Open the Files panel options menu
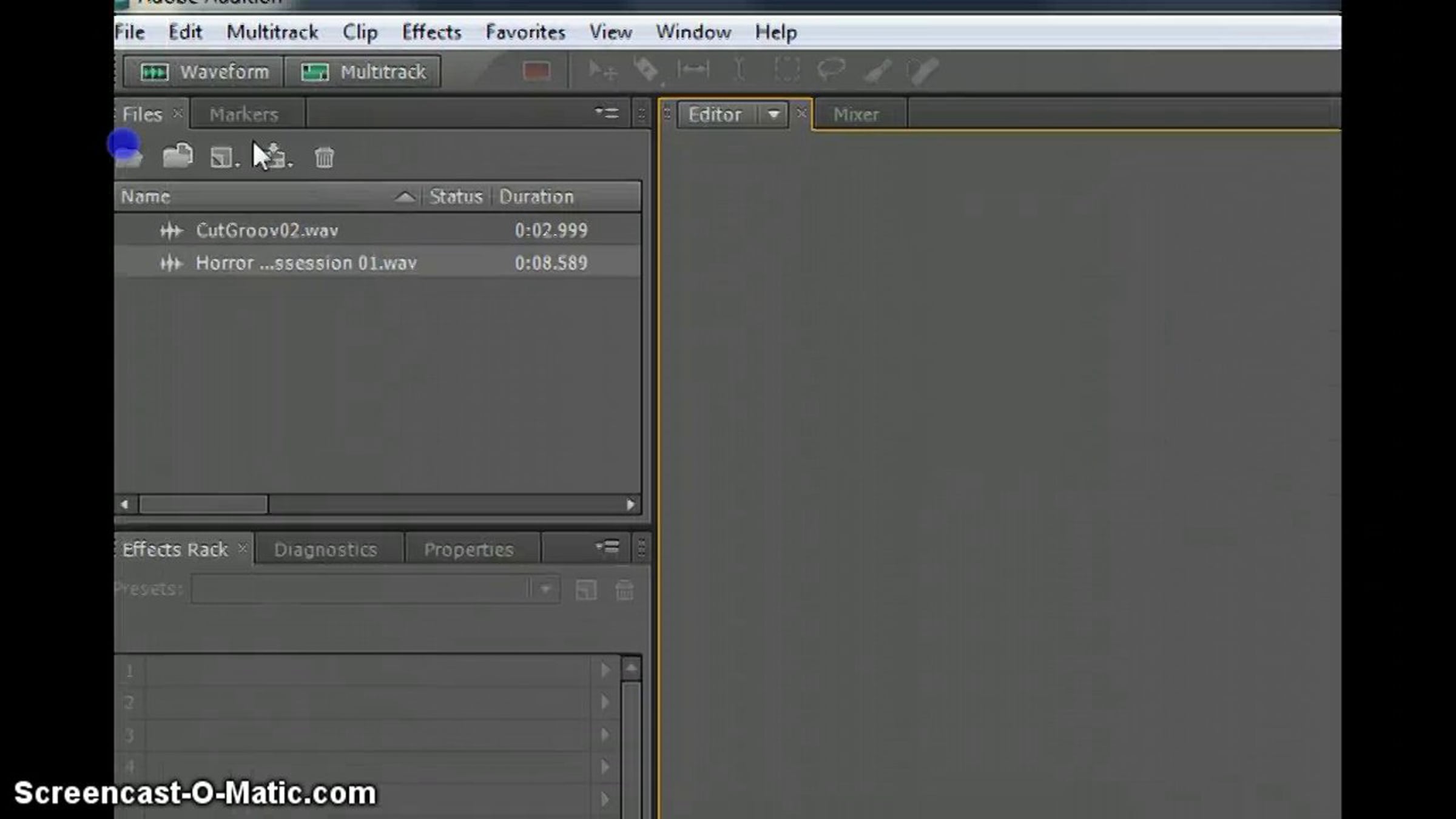This screenshot has height=819, width=1456. pos(607,113)
